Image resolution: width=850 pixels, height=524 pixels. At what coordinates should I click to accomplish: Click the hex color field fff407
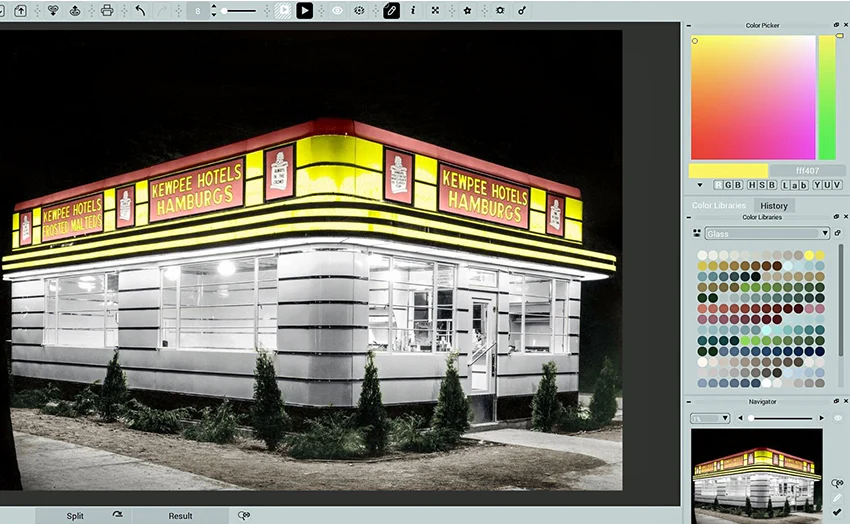pos(807,171)
